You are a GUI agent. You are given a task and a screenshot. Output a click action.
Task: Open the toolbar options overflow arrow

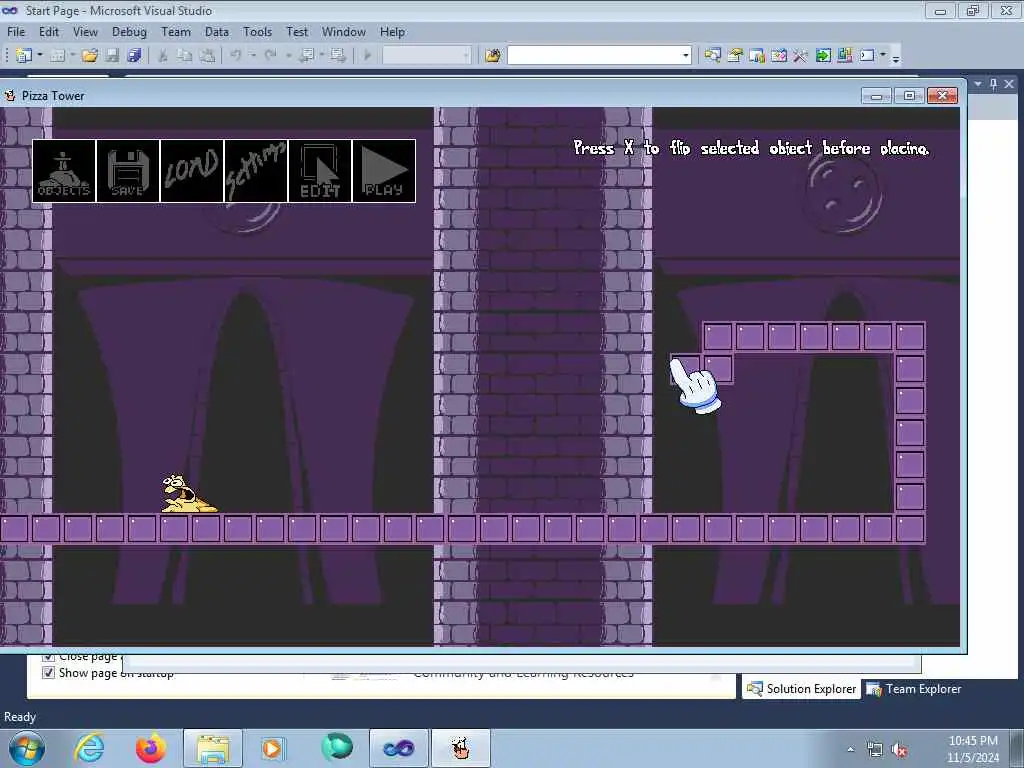(896, 58)
